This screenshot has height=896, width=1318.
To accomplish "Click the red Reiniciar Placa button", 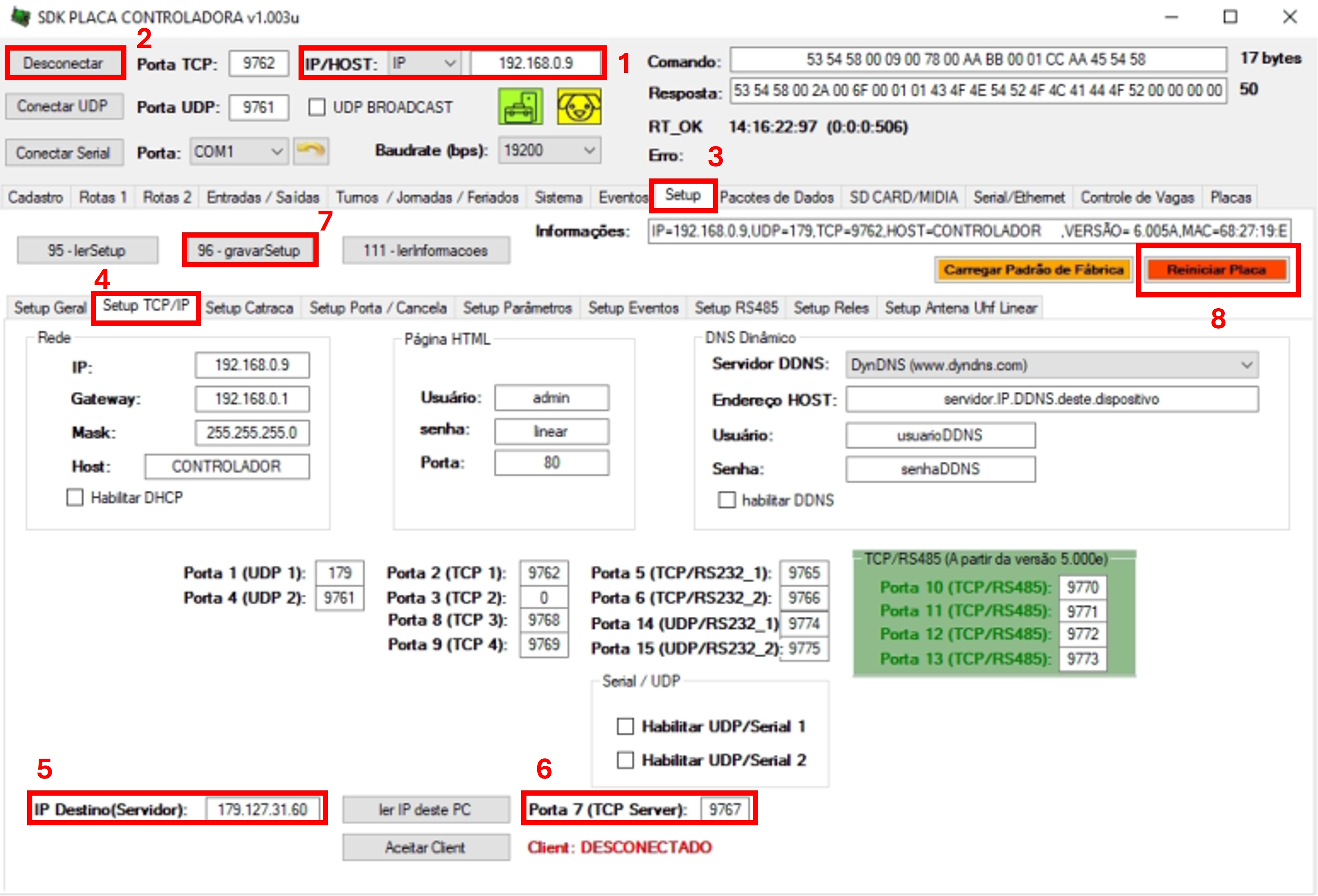I will pyautogui.click(x=1215, y=270).
